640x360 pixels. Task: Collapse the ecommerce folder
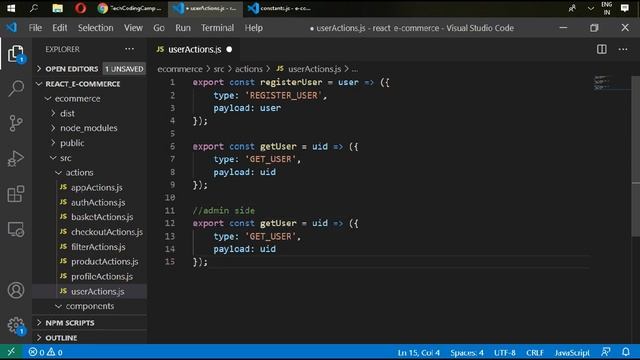[x=77, y=98]
